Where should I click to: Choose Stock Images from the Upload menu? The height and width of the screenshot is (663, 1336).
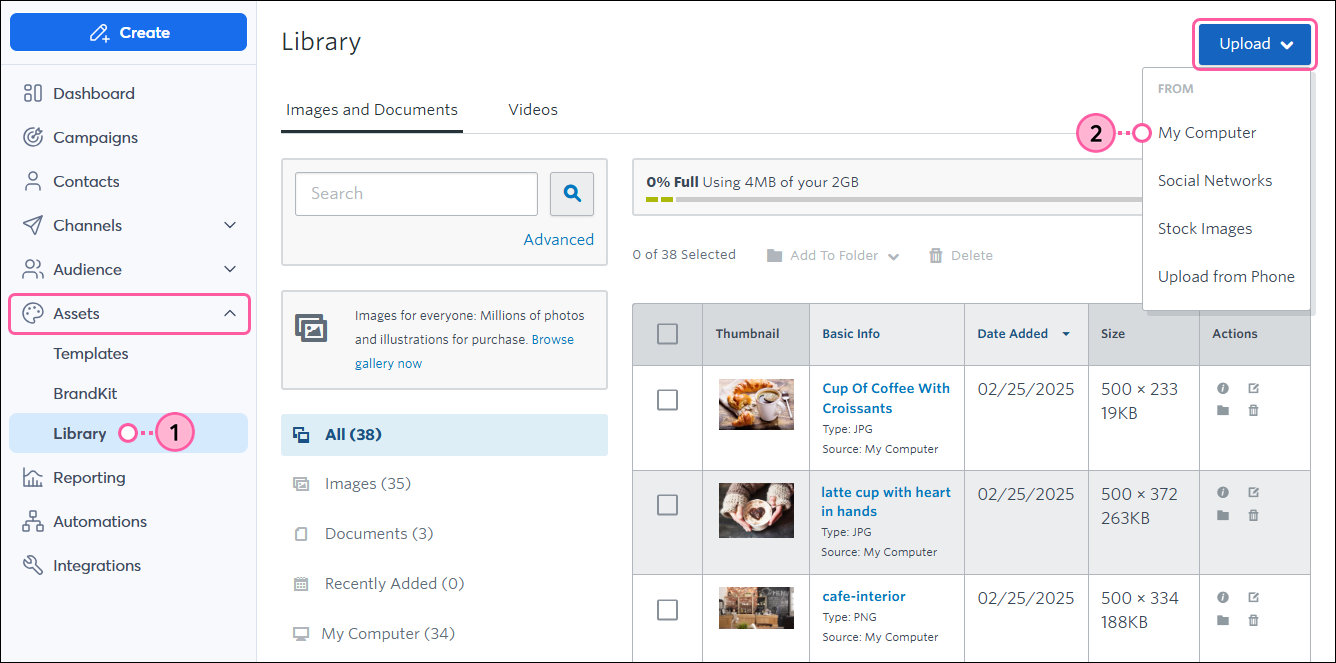point(1205,228)
